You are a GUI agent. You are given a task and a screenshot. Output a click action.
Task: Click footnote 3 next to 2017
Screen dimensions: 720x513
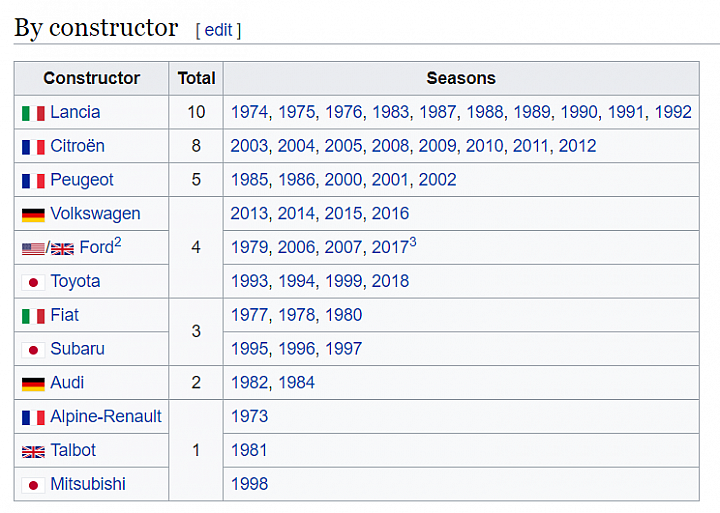click(413, 242)
